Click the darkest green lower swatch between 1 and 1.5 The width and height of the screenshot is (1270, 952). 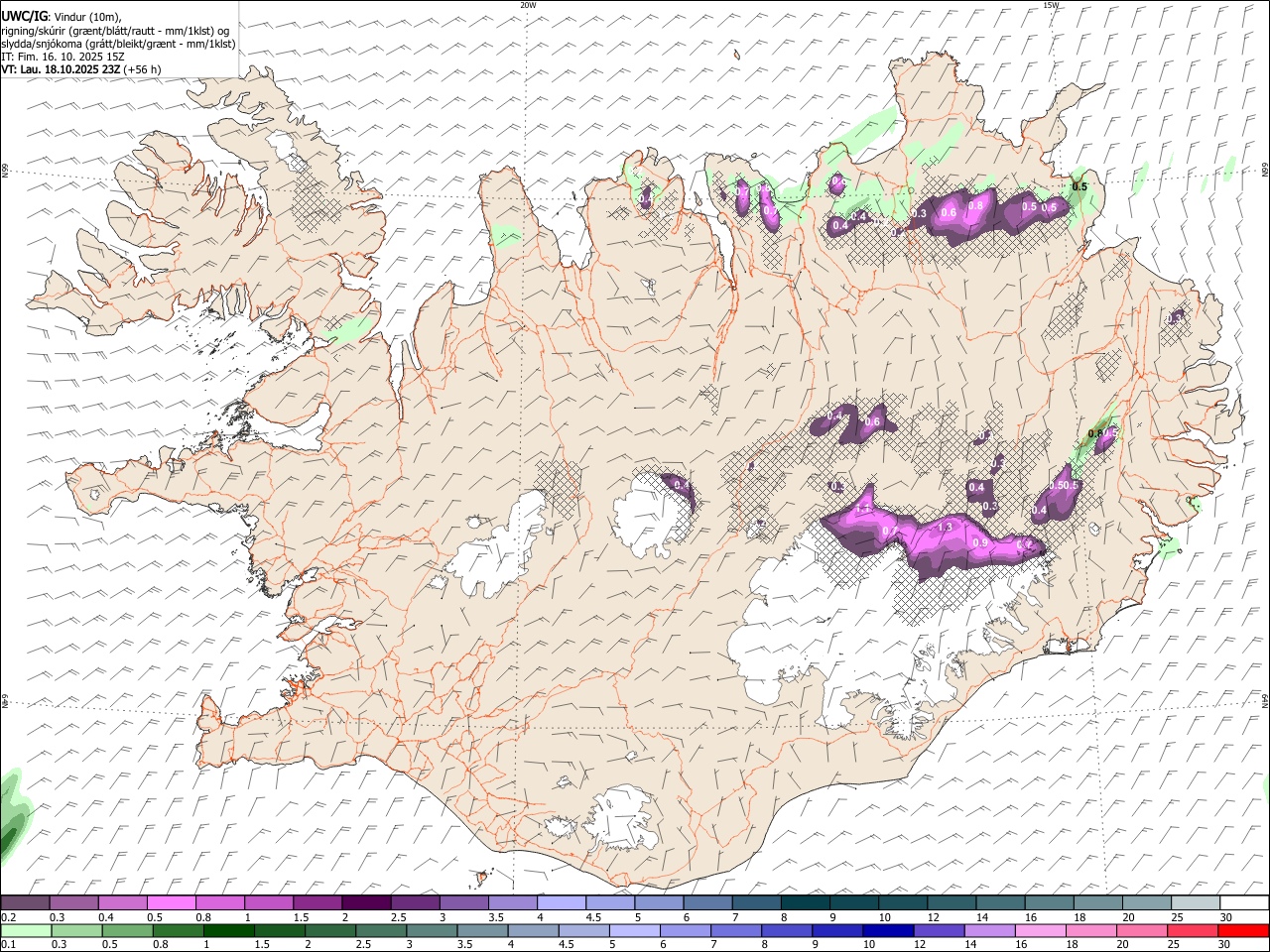coord(229,930)
